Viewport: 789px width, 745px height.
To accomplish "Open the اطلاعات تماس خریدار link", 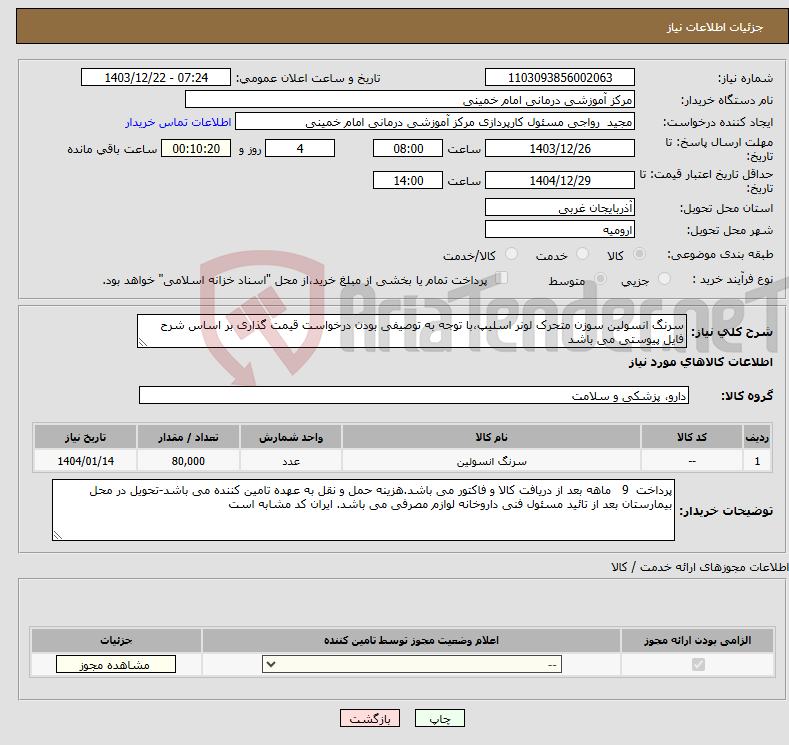I will tap(178, 122).
